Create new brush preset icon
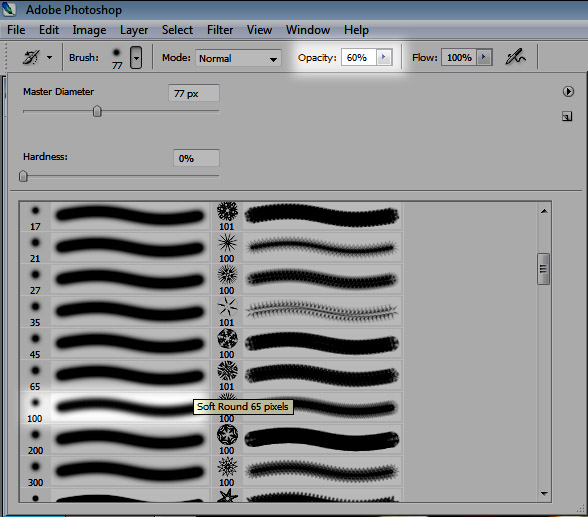 (x=567, y=117)
